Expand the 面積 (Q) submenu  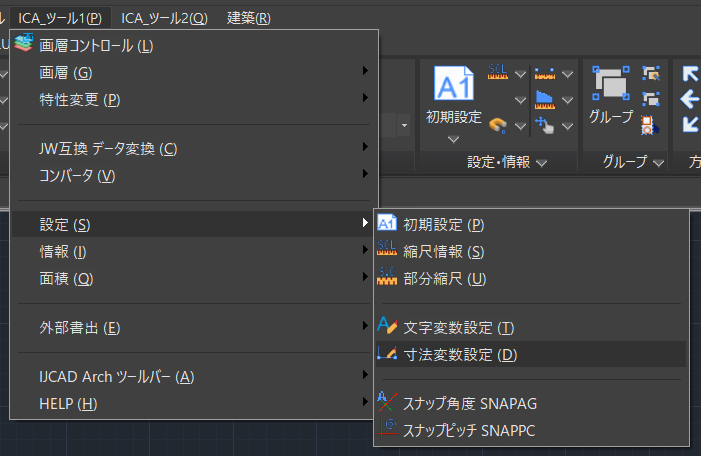[x=194, y=278]
